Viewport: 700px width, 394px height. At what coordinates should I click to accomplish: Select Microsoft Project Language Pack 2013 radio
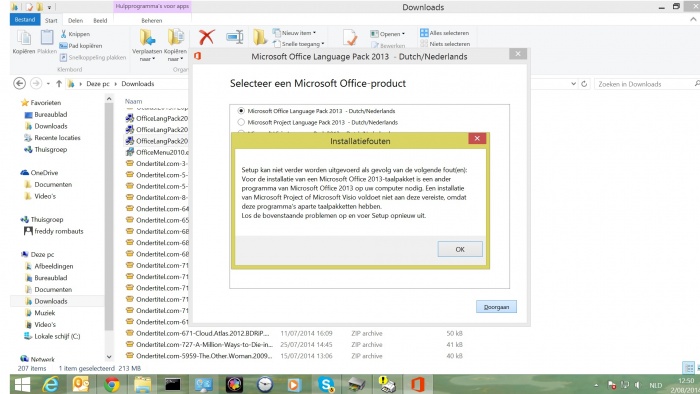click(241, 122)
